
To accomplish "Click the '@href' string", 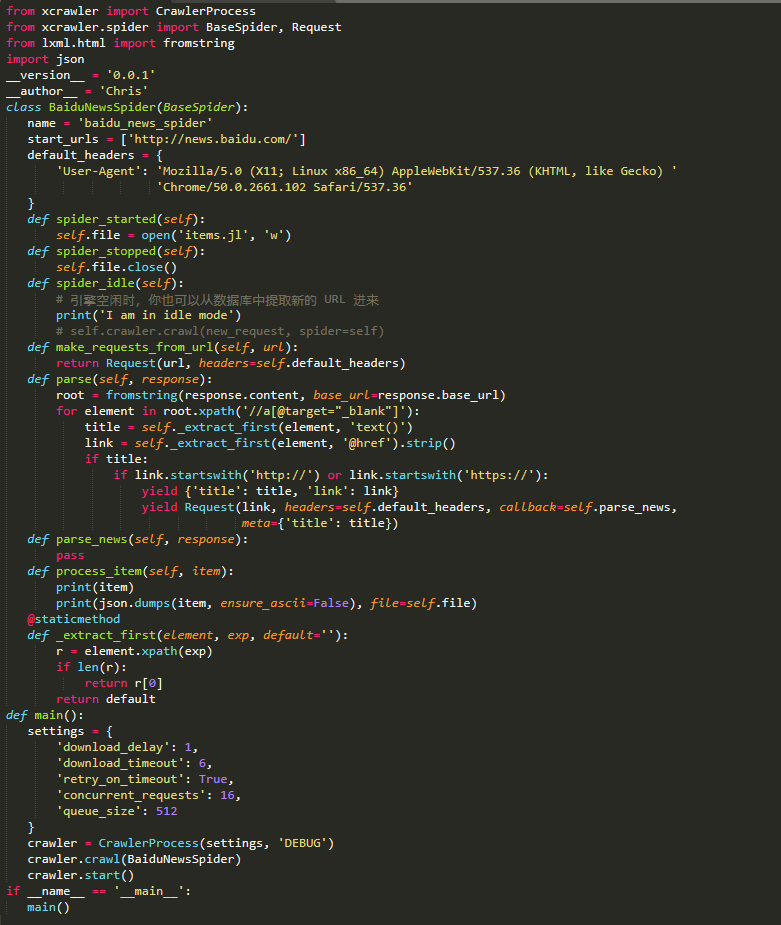I will point(367,442).
